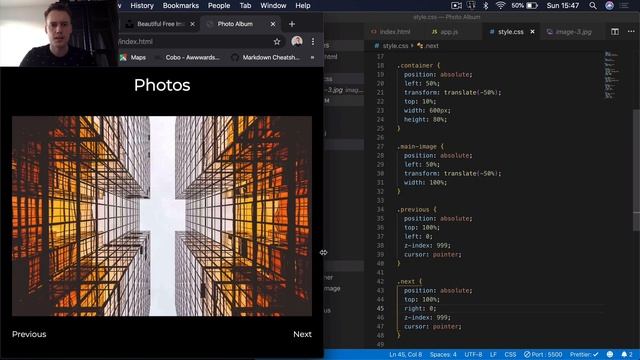Close the style.css editor tab
The height and width of the screenshot is (360, 640).
tap(532, 31)
